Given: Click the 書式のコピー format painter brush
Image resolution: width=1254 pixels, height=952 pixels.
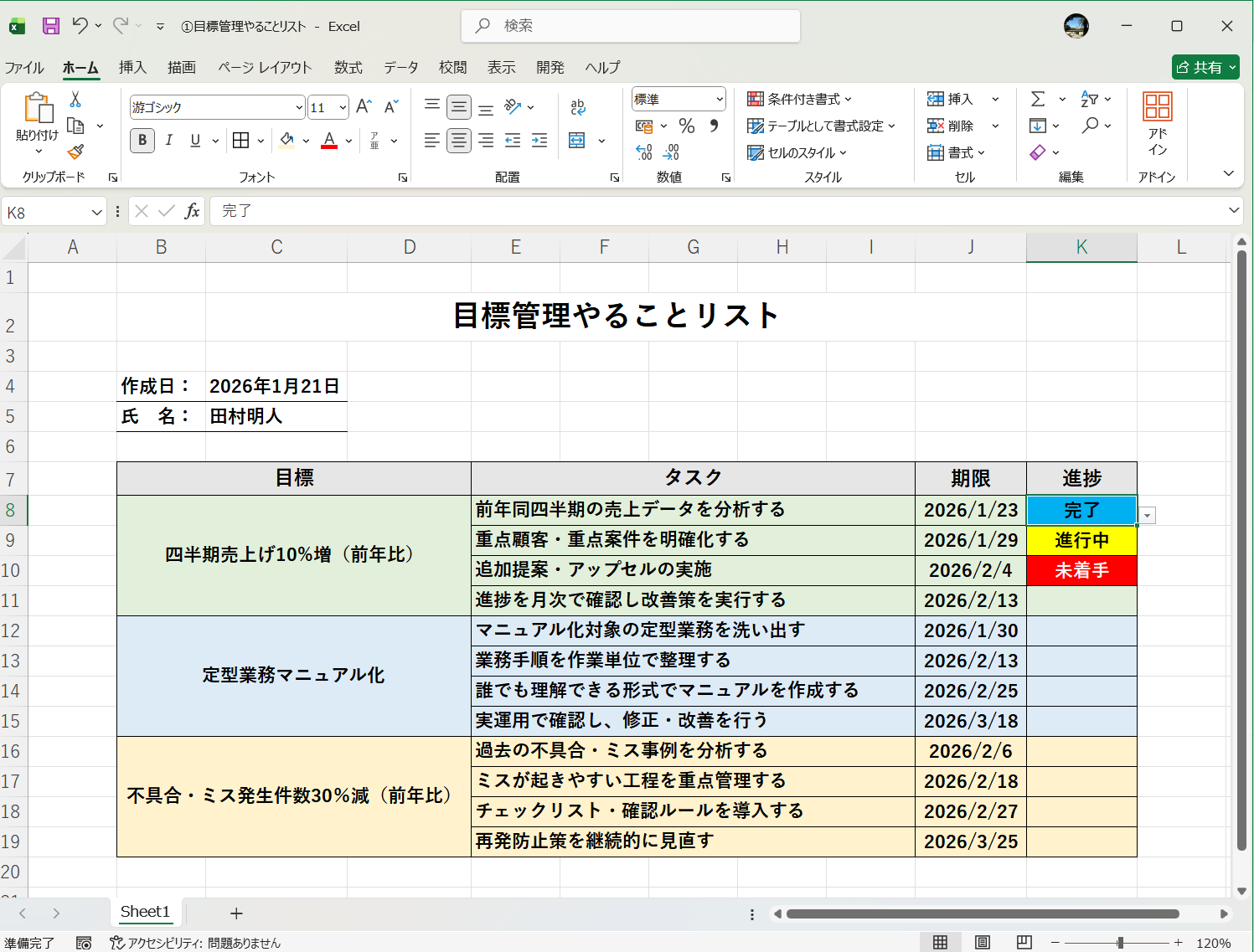Looking at the screenshot, I should (x=74, y=153).
